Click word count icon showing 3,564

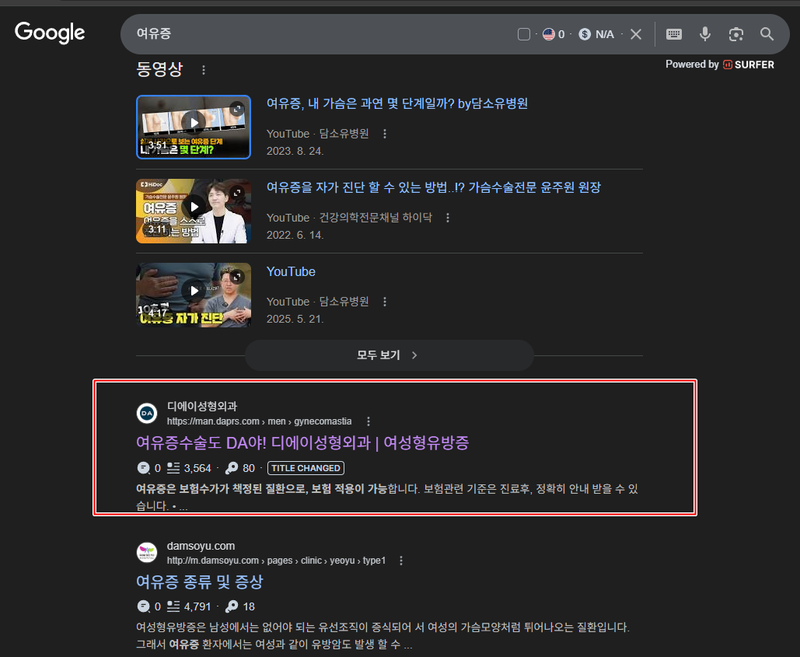[173, 468]
